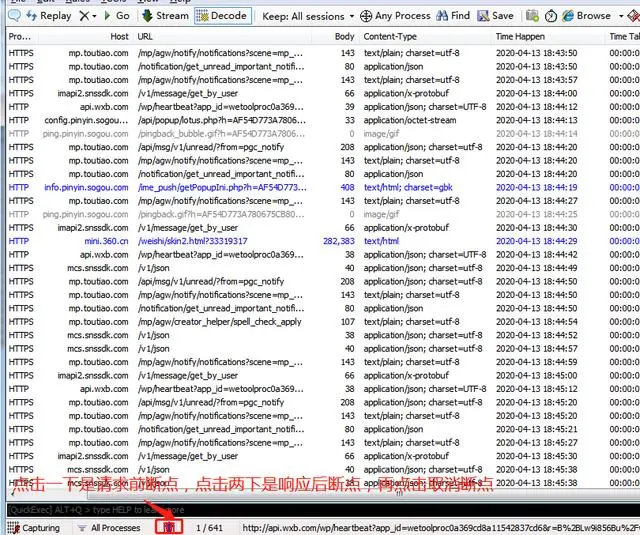Click the text/html; charset=gbk content-type cell

click(x=408, y=187)
